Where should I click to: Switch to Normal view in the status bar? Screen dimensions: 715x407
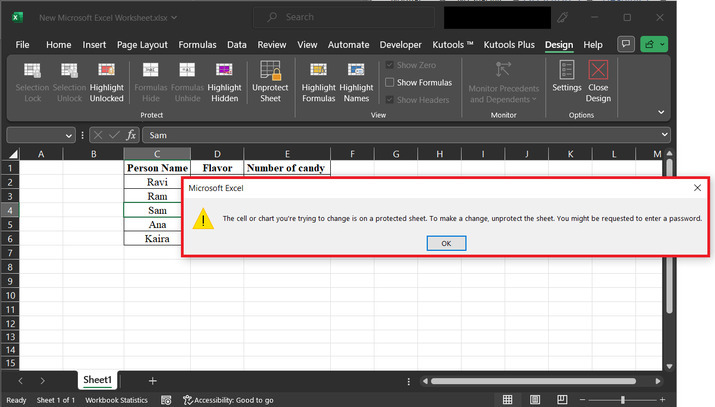(x=507, y=400)
